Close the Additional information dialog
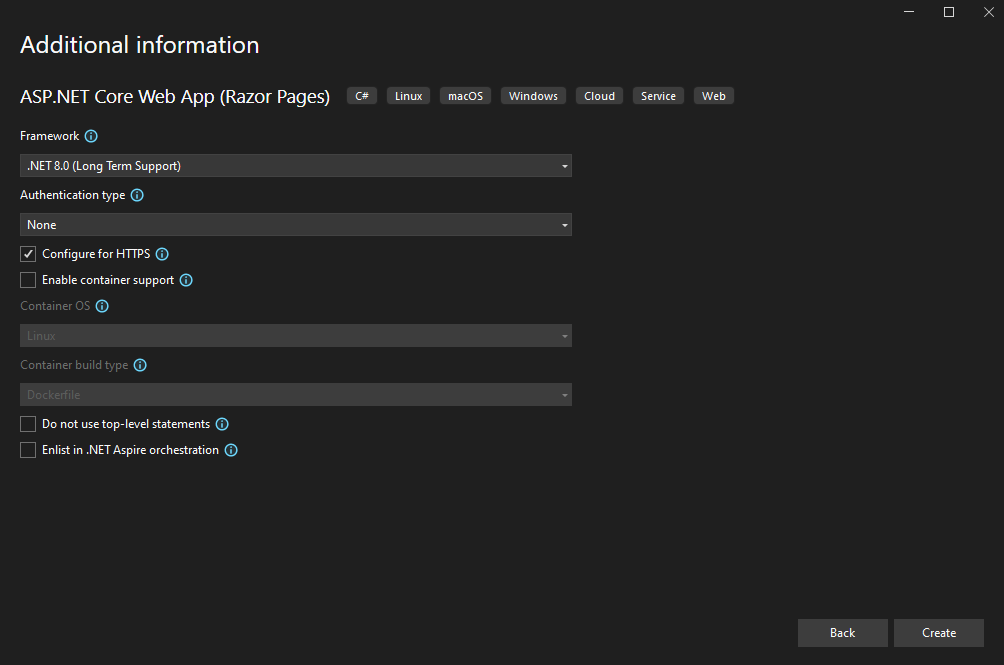 (989, 12)
